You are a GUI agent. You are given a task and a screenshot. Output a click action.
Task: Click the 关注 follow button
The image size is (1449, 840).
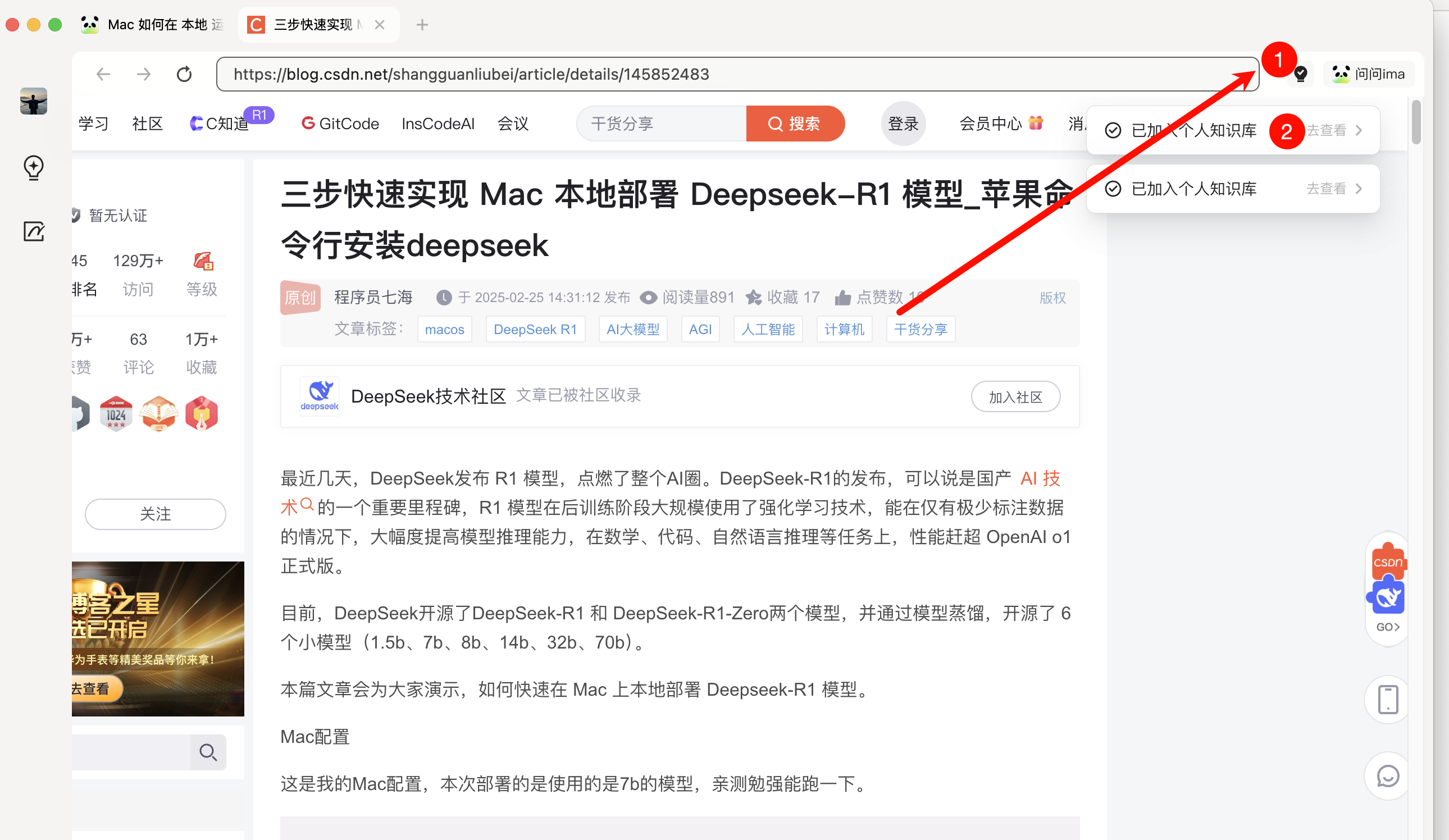tap(155, 513)
